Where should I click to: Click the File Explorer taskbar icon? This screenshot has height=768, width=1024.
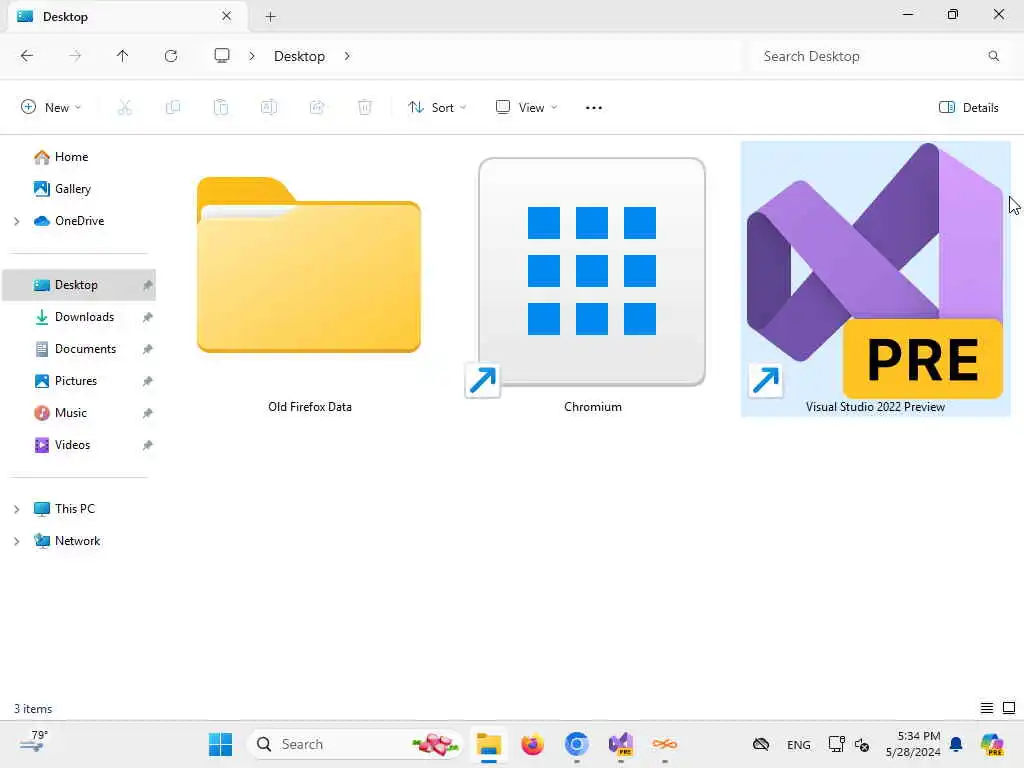click(488, 744)
